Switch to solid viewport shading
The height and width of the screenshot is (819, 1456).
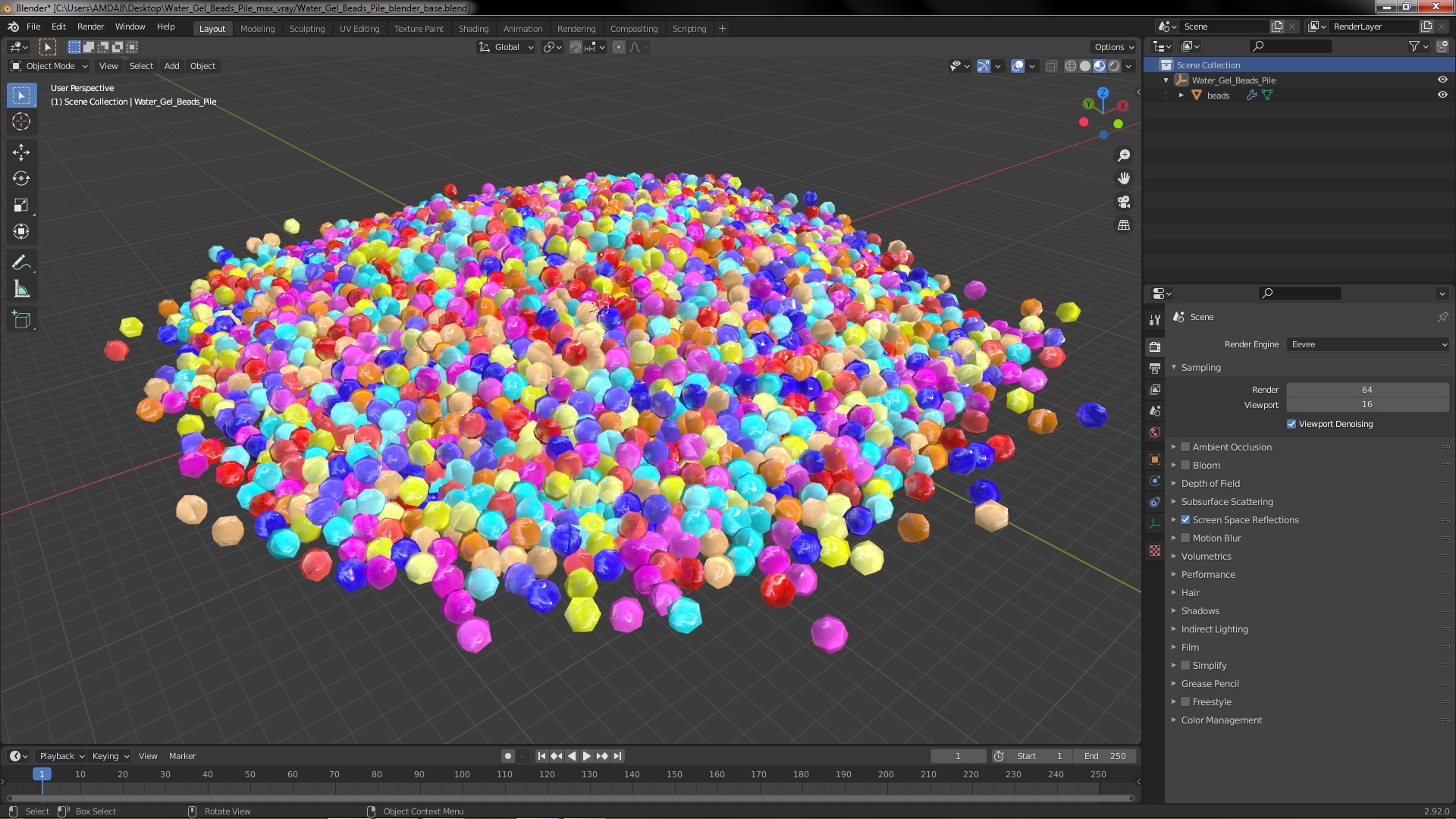click(1085, 66)
